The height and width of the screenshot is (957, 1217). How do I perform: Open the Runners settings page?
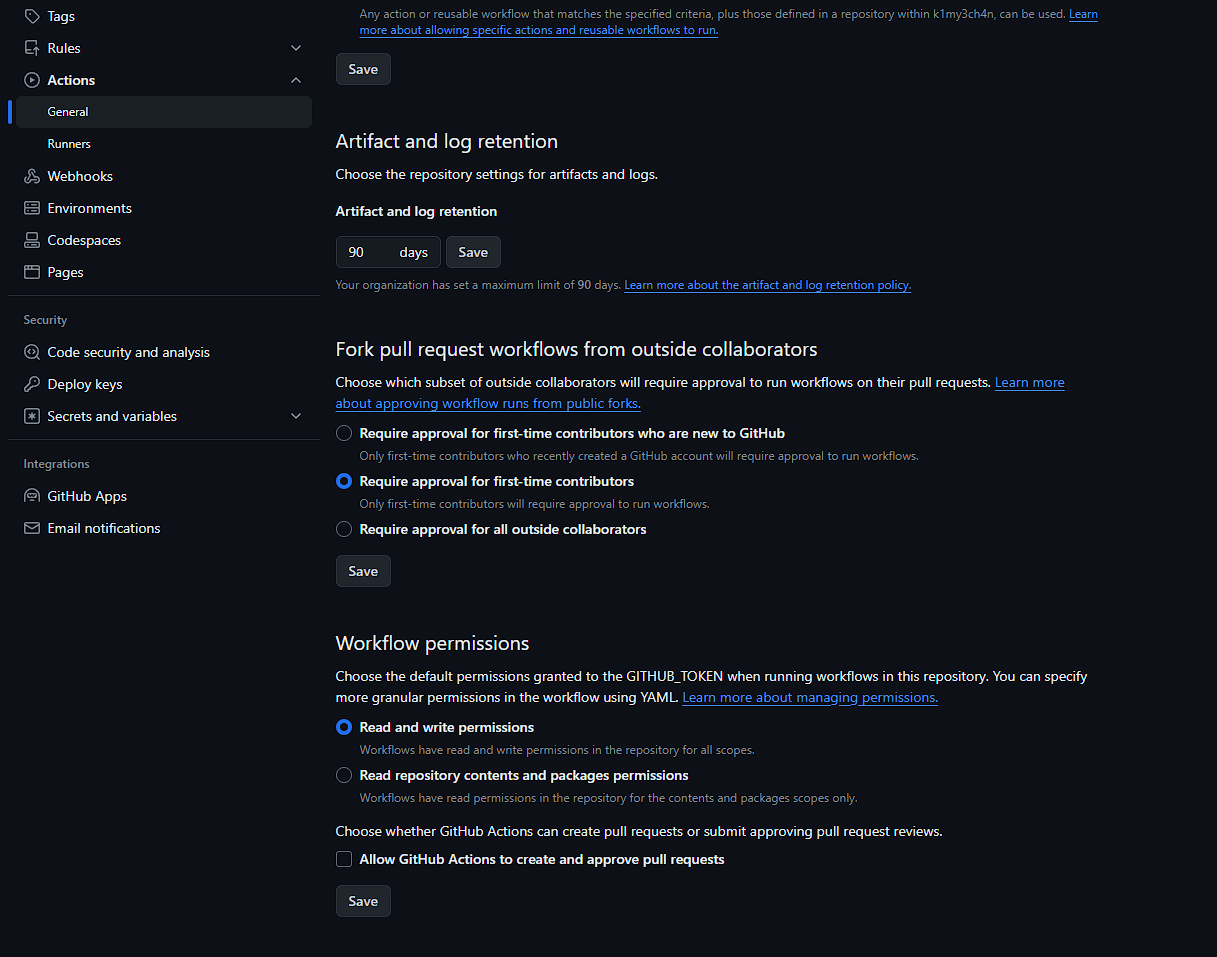69,144
